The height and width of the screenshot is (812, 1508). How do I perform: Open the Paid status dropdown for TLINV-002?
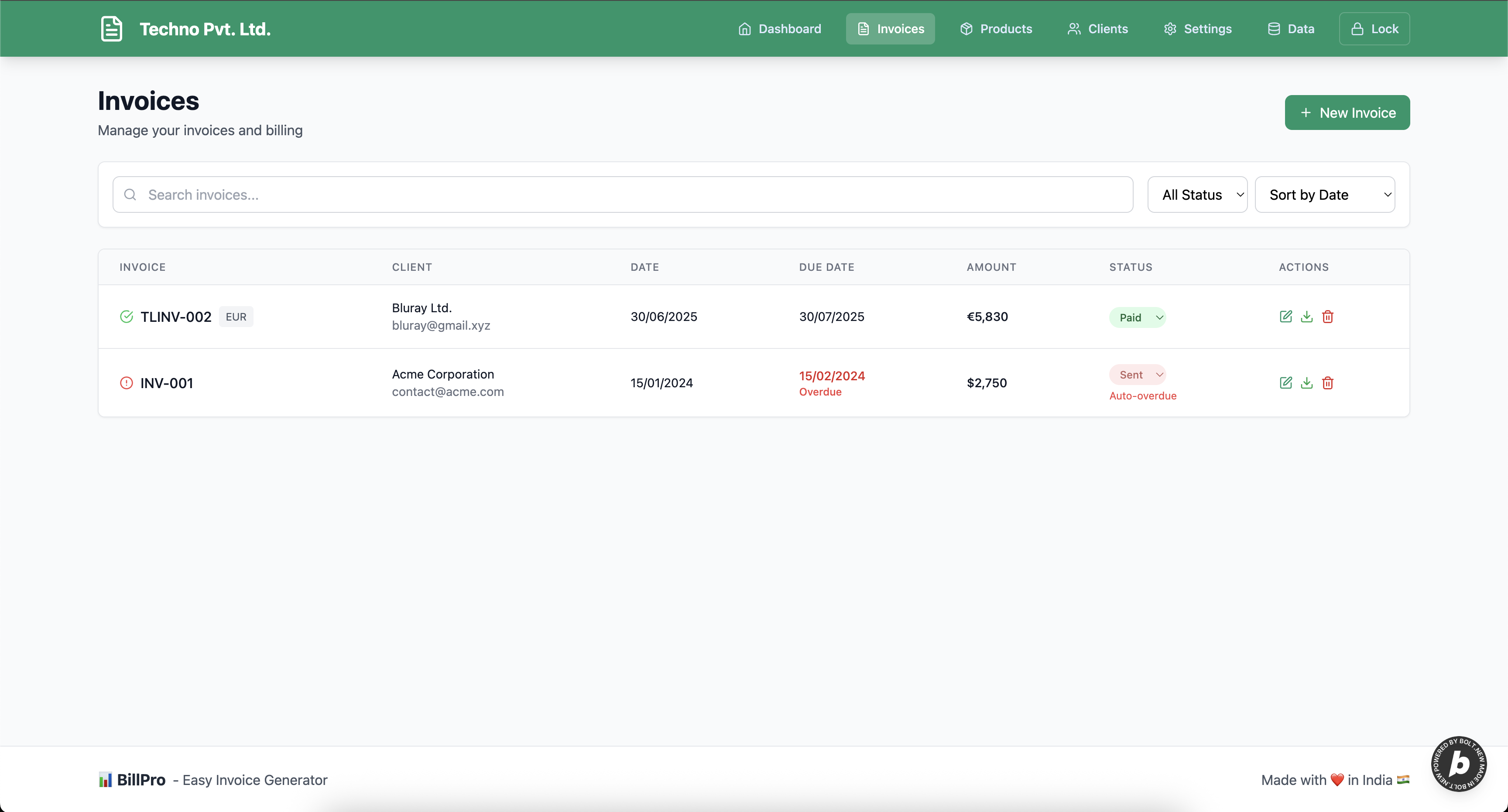[x=1138, y=317]
